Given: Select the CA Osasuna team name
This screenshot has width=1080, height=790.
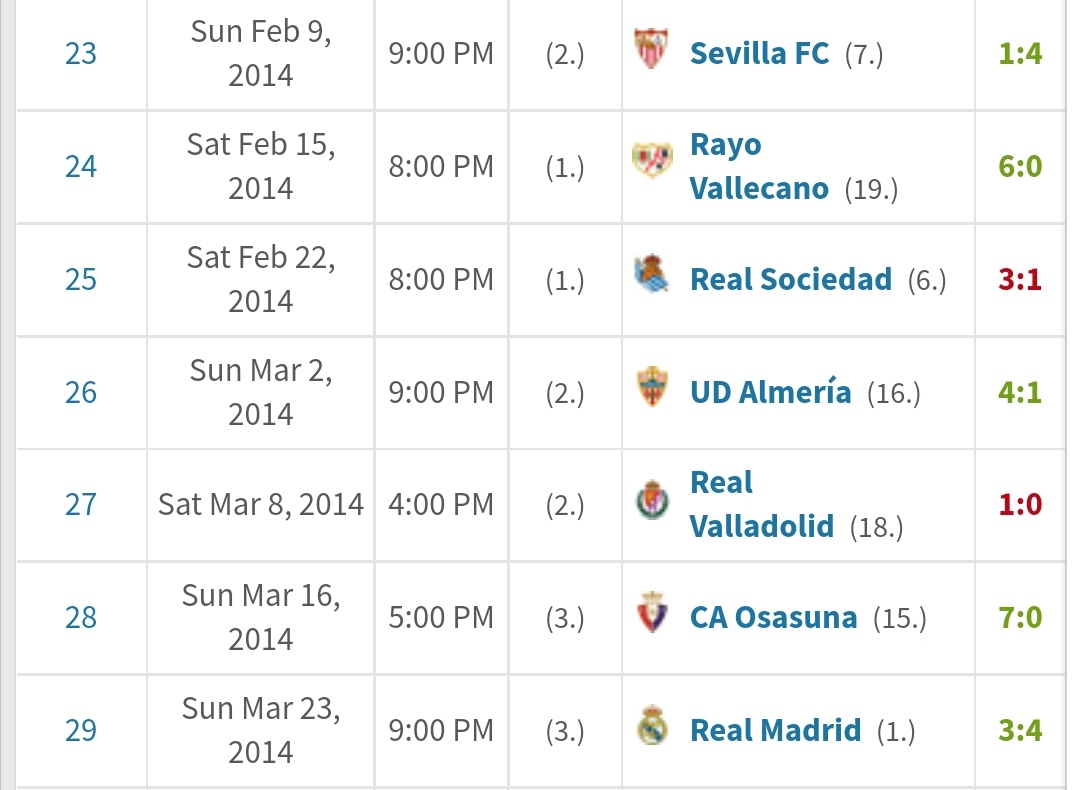Looking at the screenshot, I should pyautogui.click(x=773, y=617).
